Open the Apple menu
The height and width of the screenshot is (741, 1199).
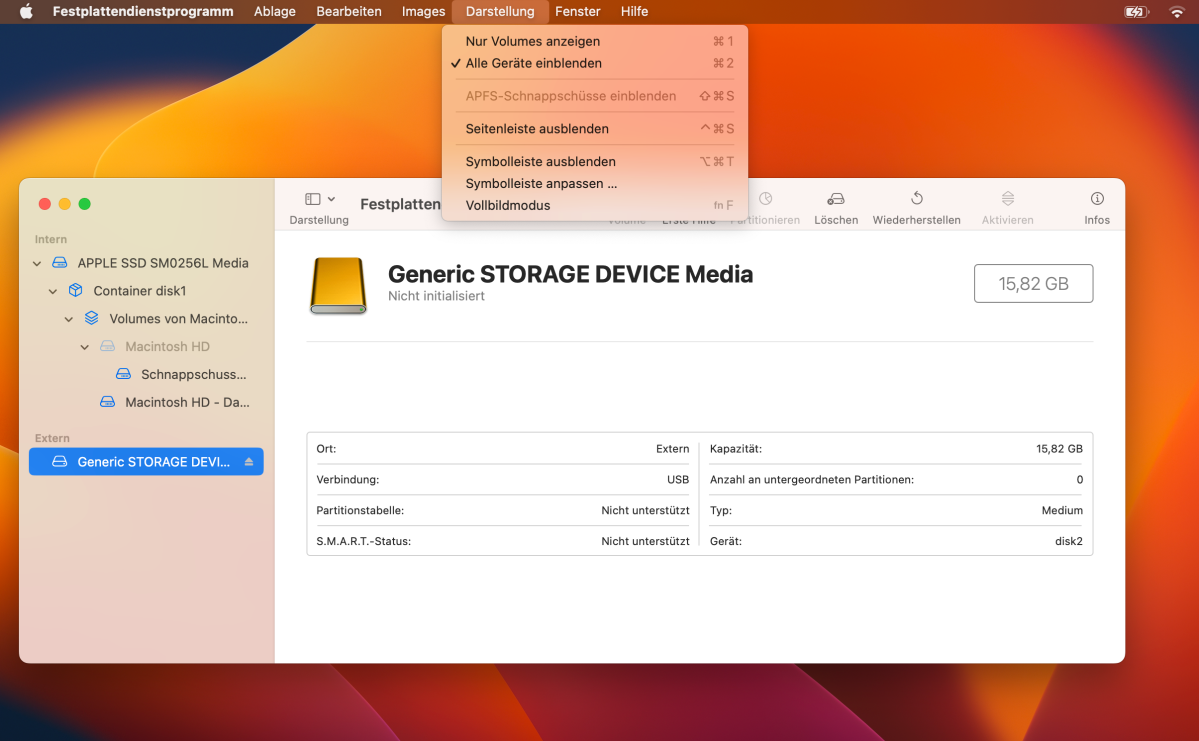26,11
